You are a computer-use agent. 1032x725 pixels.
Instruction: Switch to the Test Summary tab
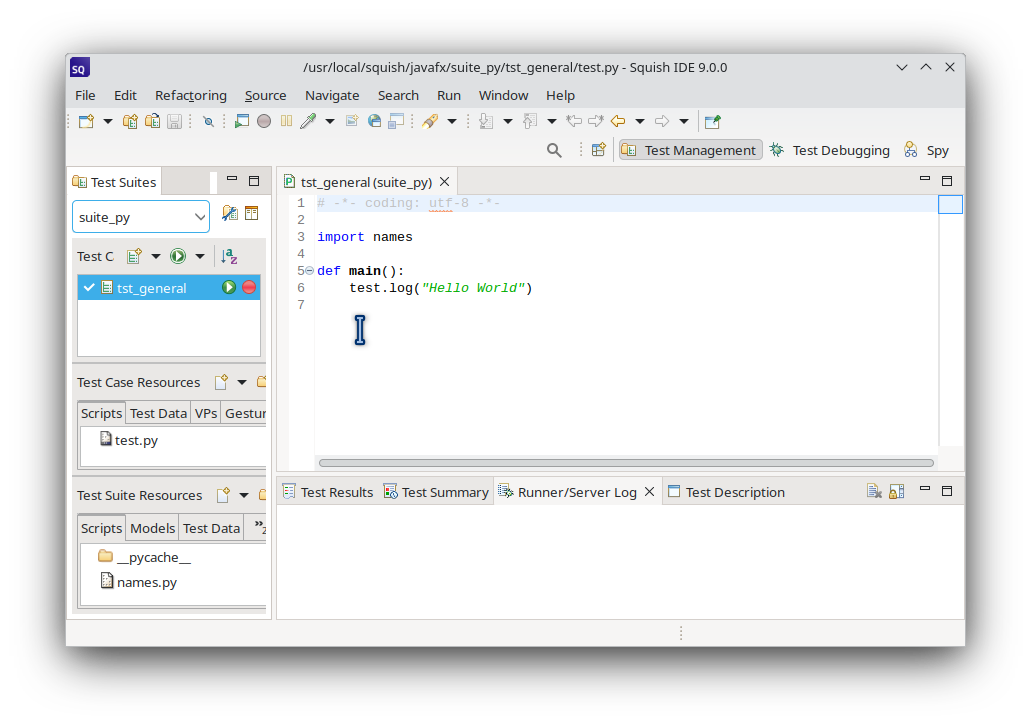click(x=445, y=491)
